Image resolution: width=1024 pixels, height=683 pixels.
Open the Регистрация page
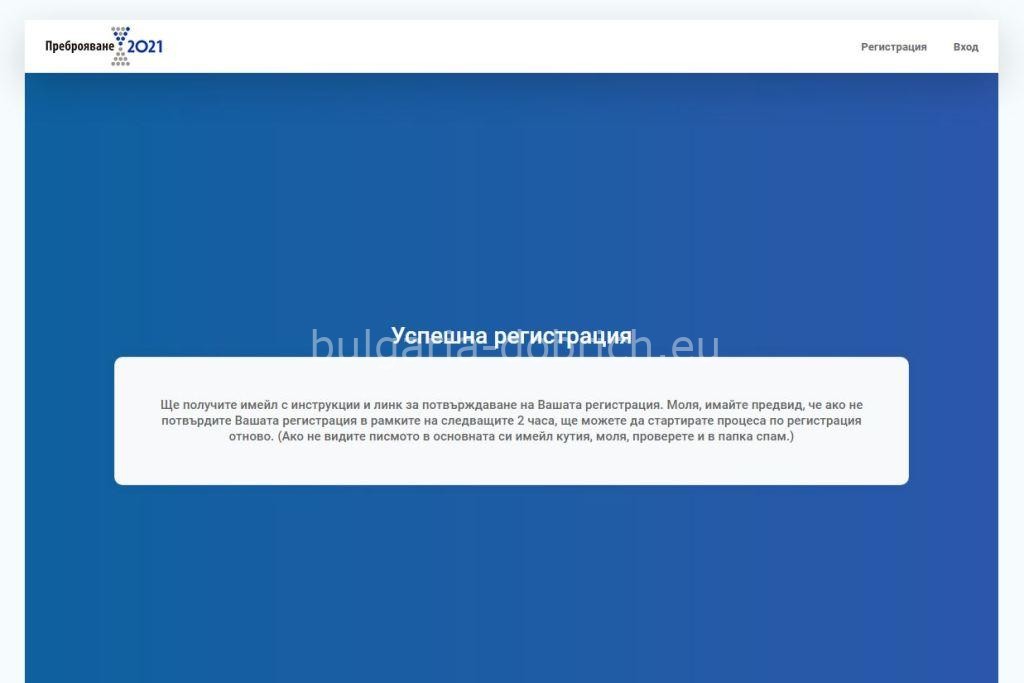(x=893, y=47)
